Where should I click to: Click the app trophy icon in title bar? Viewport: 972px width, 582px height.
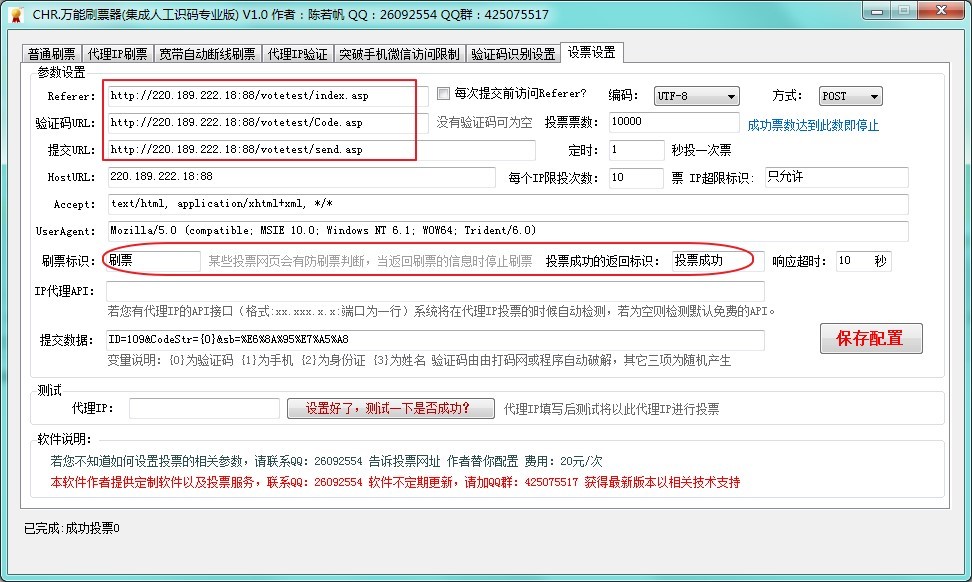pos(17,14)
